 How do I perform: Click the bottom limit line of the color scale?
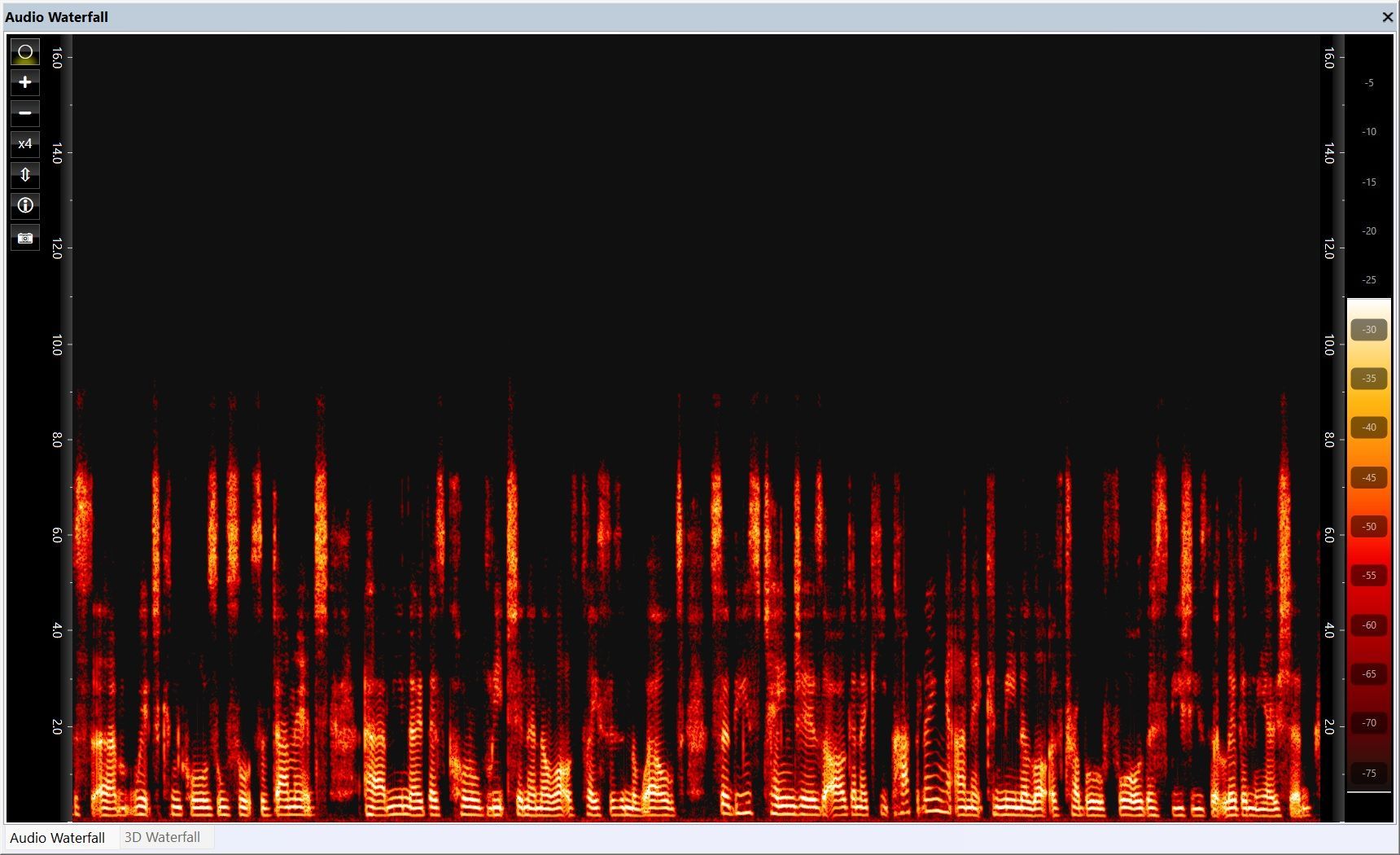click(x=1369, y=792)
